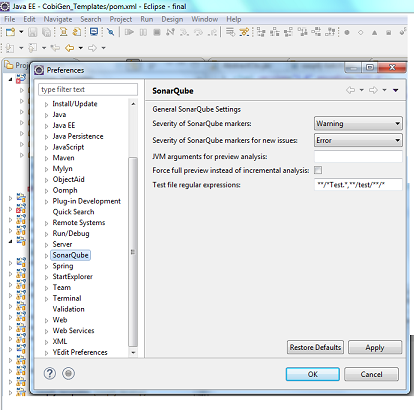Open the Back history dropdown arrow
The image size is (414, 410).
point(81,48)
